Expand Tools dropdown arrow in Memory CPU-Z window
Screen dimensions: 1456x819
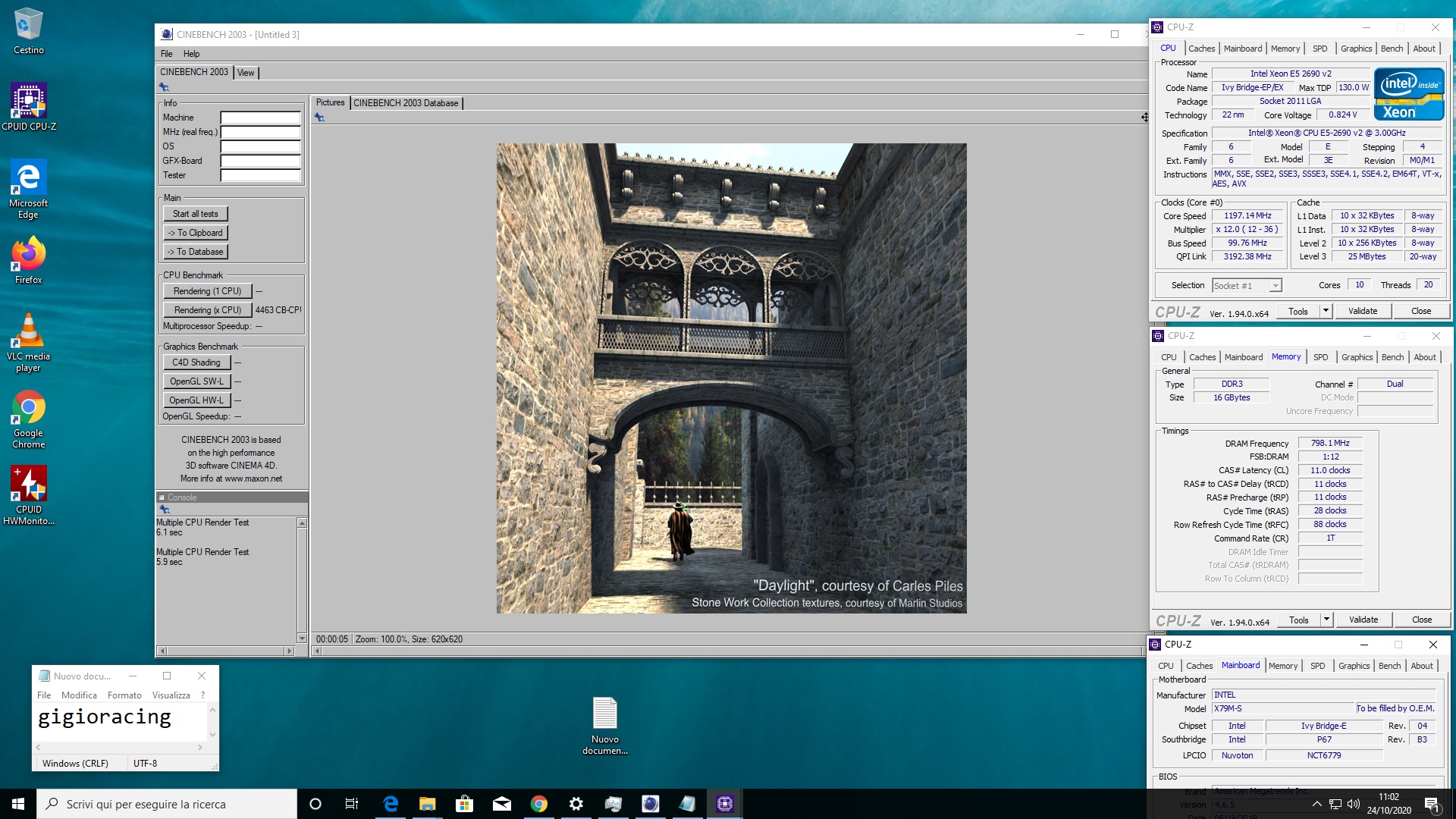coord(1326,620)
